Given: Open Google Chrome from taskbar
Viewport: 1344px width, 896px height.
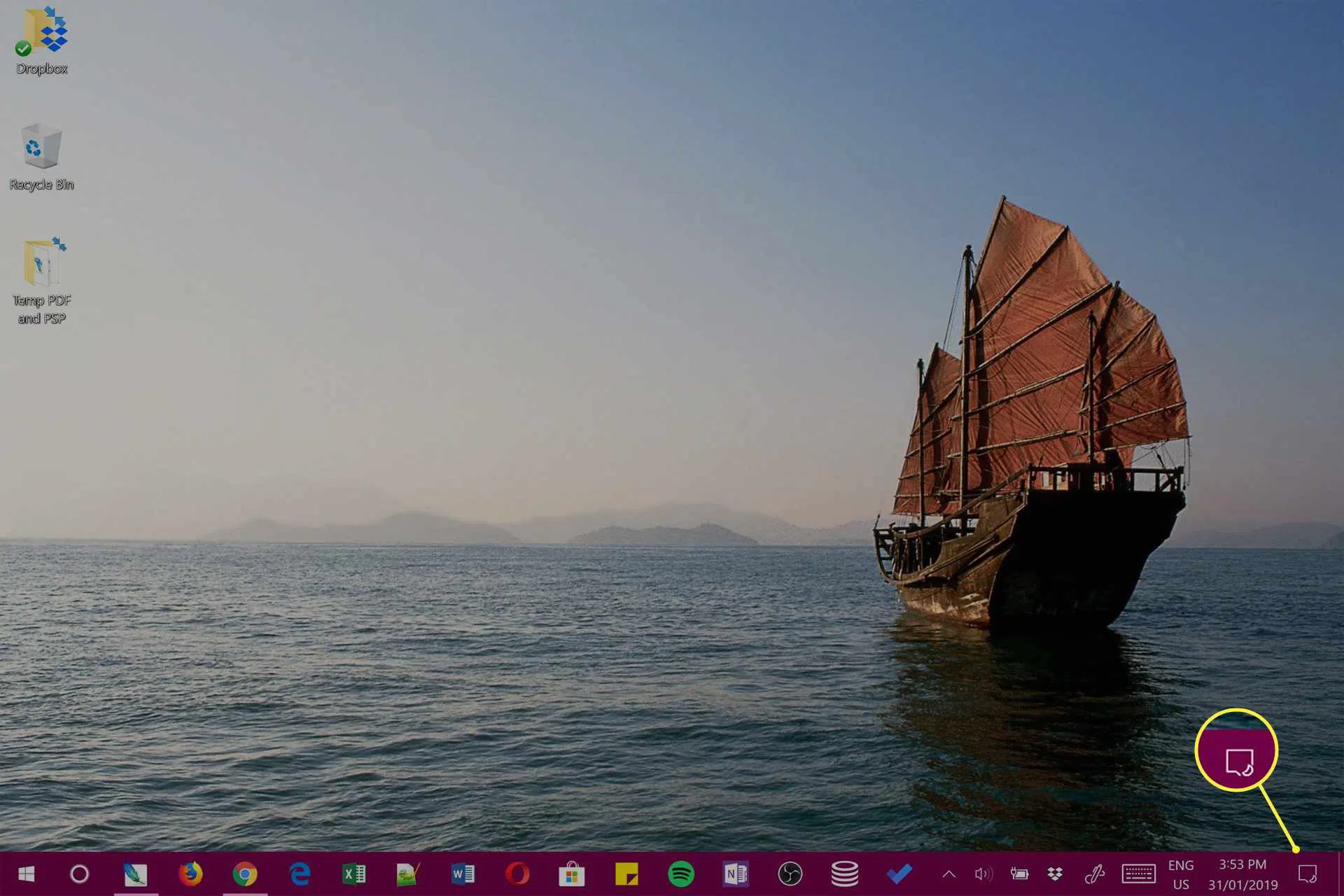Looking at the screenshot, I should point(245,874).
